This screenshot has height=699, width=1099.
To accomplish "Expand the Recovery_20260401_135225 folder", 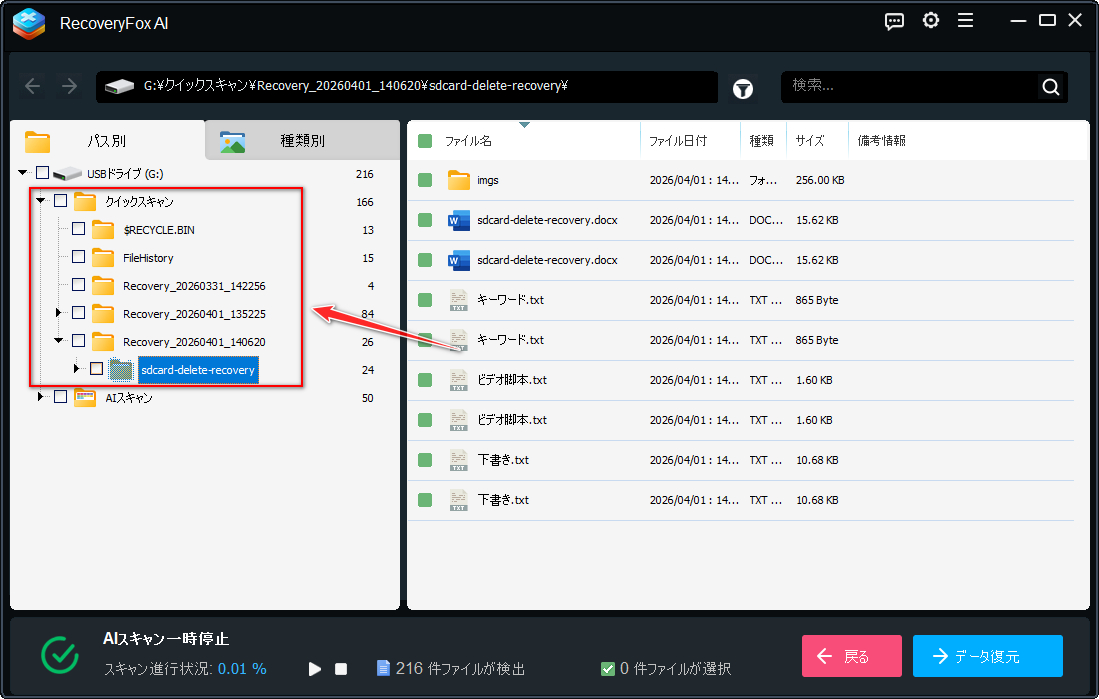I will pyautogui.click(x=59, y=313).
